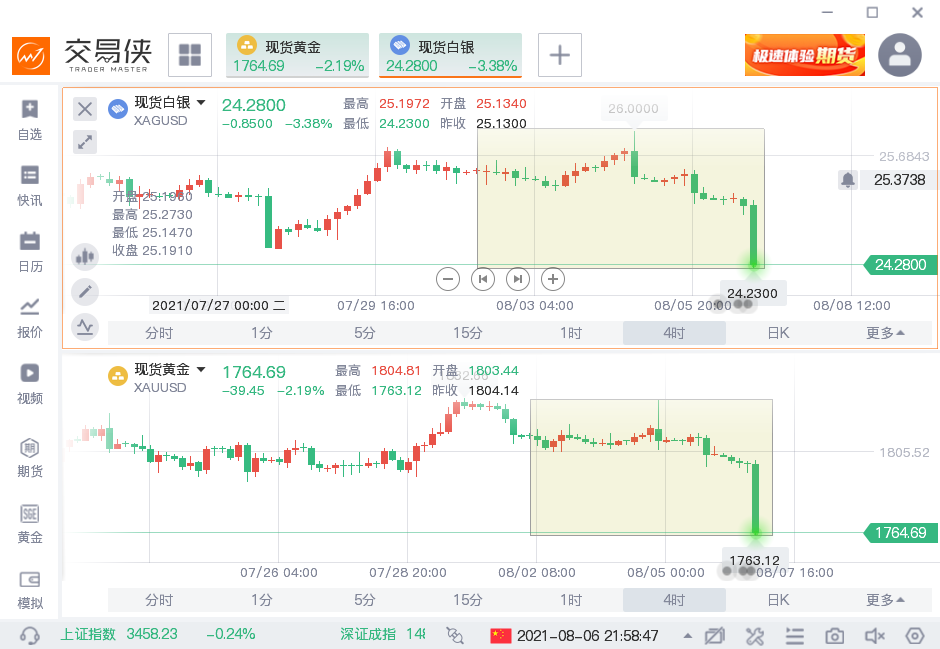Select the 日K timeframe on the gold chart
Viewport: 940px width, 649px height.
click(x=778, y=600)
